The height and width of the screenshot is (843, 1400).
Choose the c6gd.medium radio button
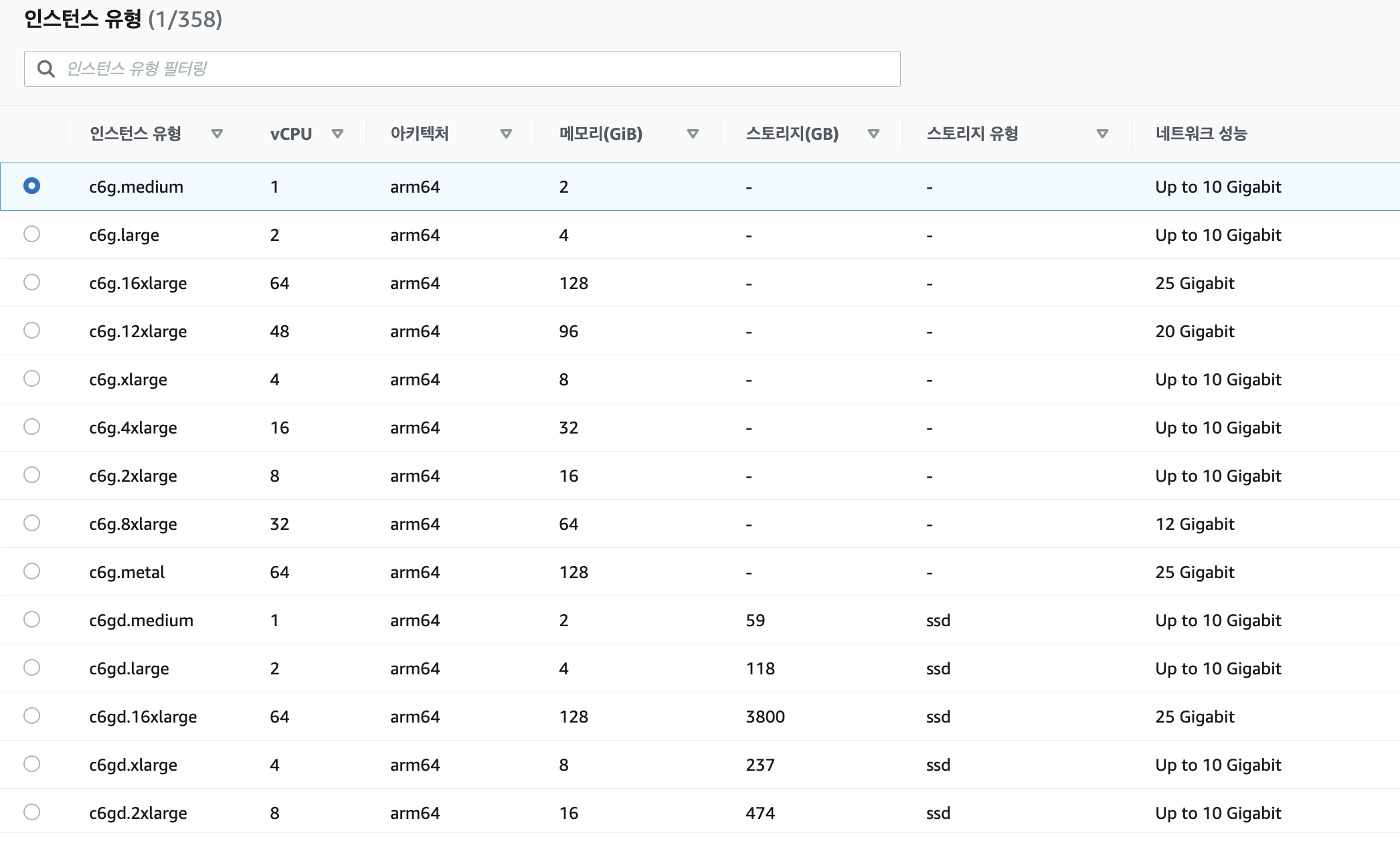pyautogui.click(x=31, y=620)
